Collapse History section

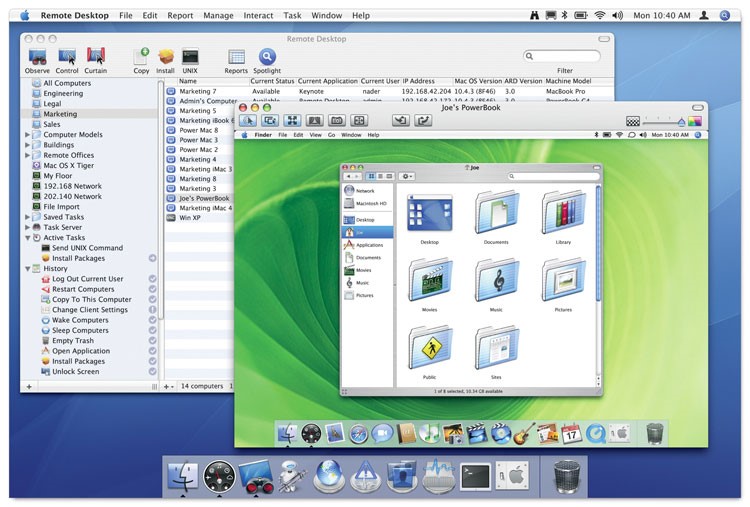click(x=27, y=269)
